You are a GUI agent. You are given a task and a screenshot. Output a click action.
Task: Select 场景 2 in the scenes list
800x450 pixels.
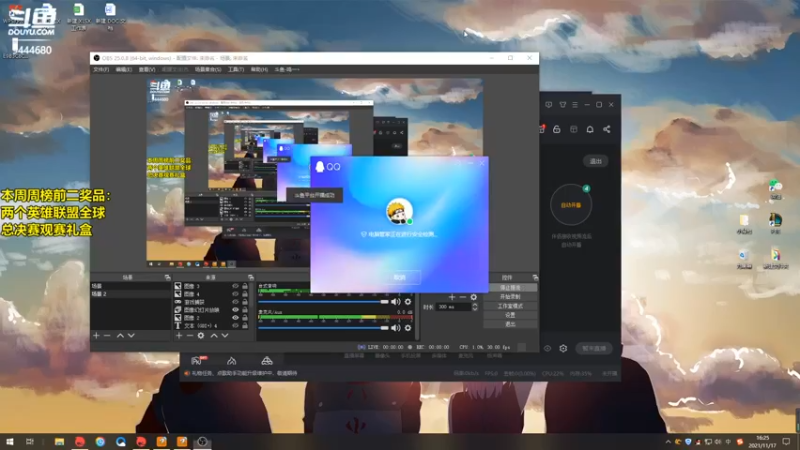tap(130, 294)
